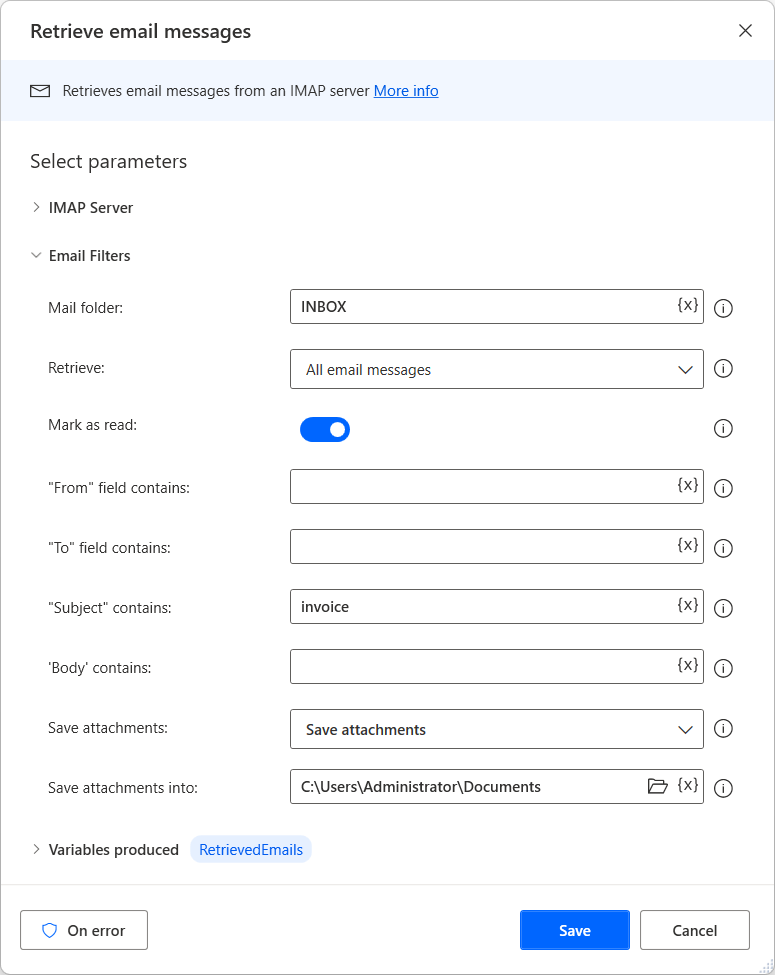Click the {x} icon for 'Body' contains
Screen dimensions: 775x975
coord(687,666)
